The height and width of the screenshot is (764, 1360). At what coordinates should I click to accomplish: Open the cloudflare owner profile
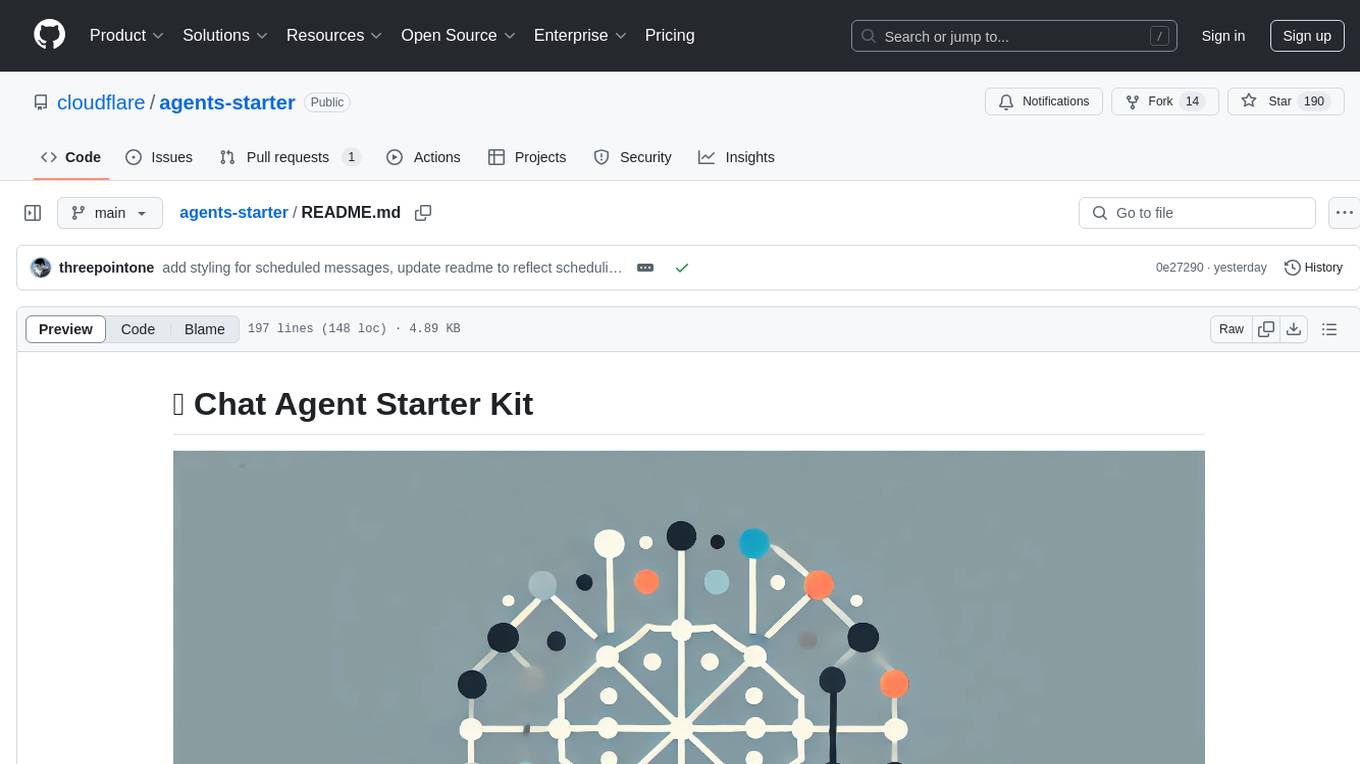click(101, 102)
